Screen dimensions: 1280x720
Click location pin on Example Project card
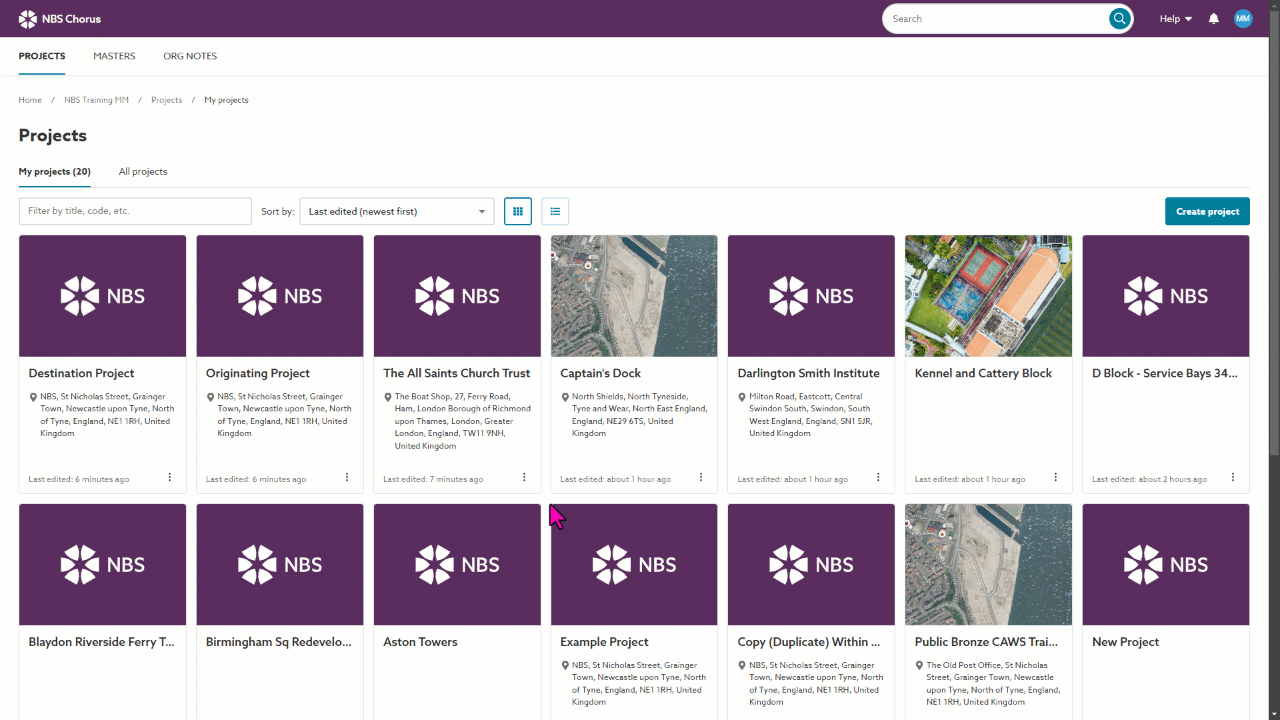pos(564,666)
